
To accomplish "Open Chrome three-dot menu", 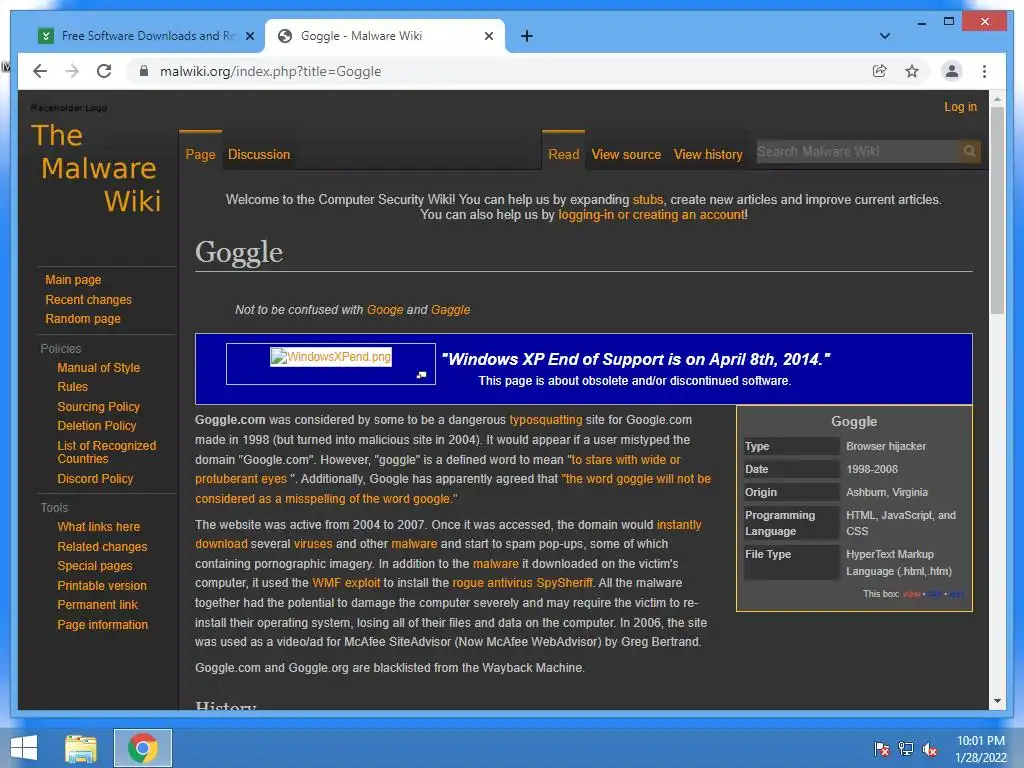I will point(984,71).
